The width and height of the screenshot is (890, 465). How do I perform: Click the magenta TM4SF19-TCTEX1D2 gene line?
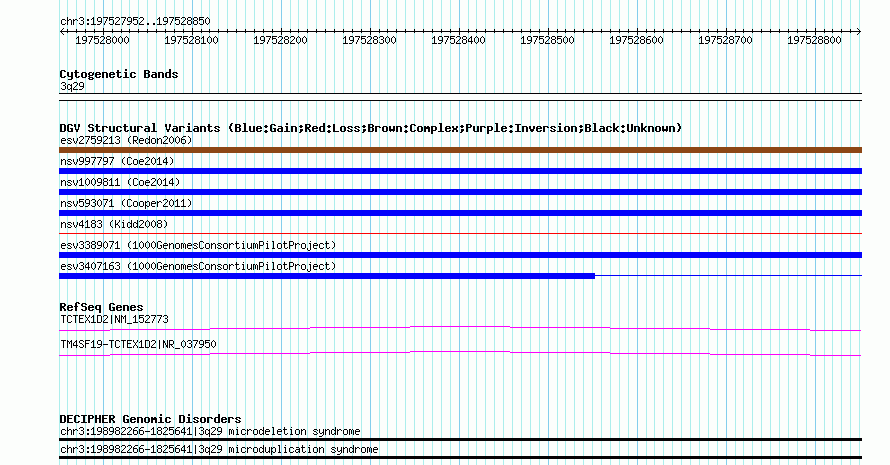(x=460, y=354)
